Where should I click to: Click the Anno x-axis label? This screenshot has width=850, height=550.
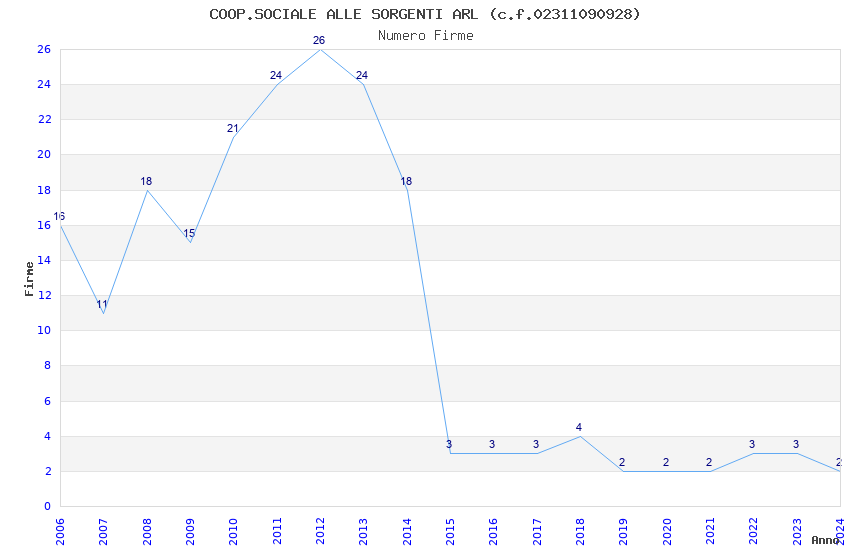[x=825, y=540]
